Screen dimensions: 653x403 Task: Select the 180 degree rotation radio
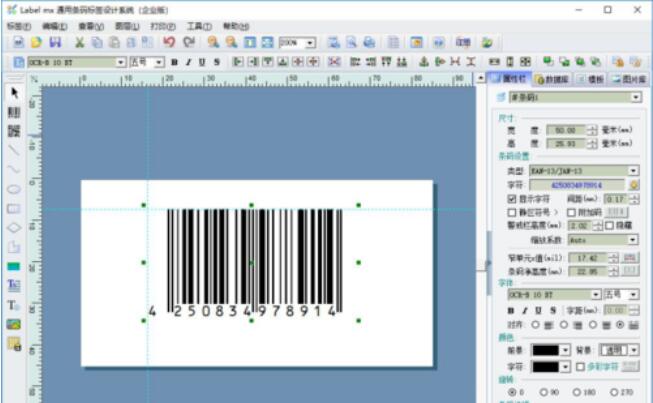[577, 392]
